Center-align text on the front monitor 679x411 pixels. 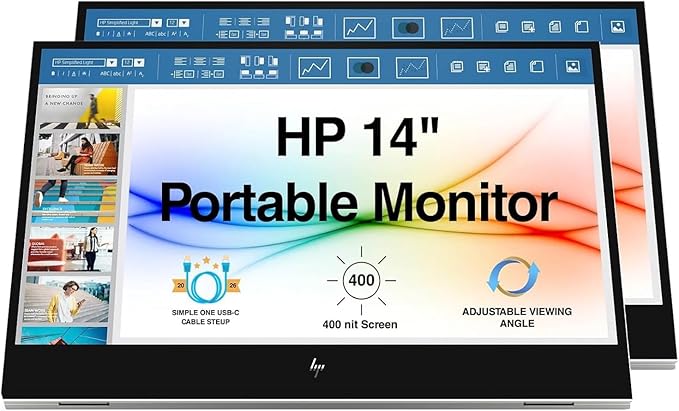(x=199, y=61)
